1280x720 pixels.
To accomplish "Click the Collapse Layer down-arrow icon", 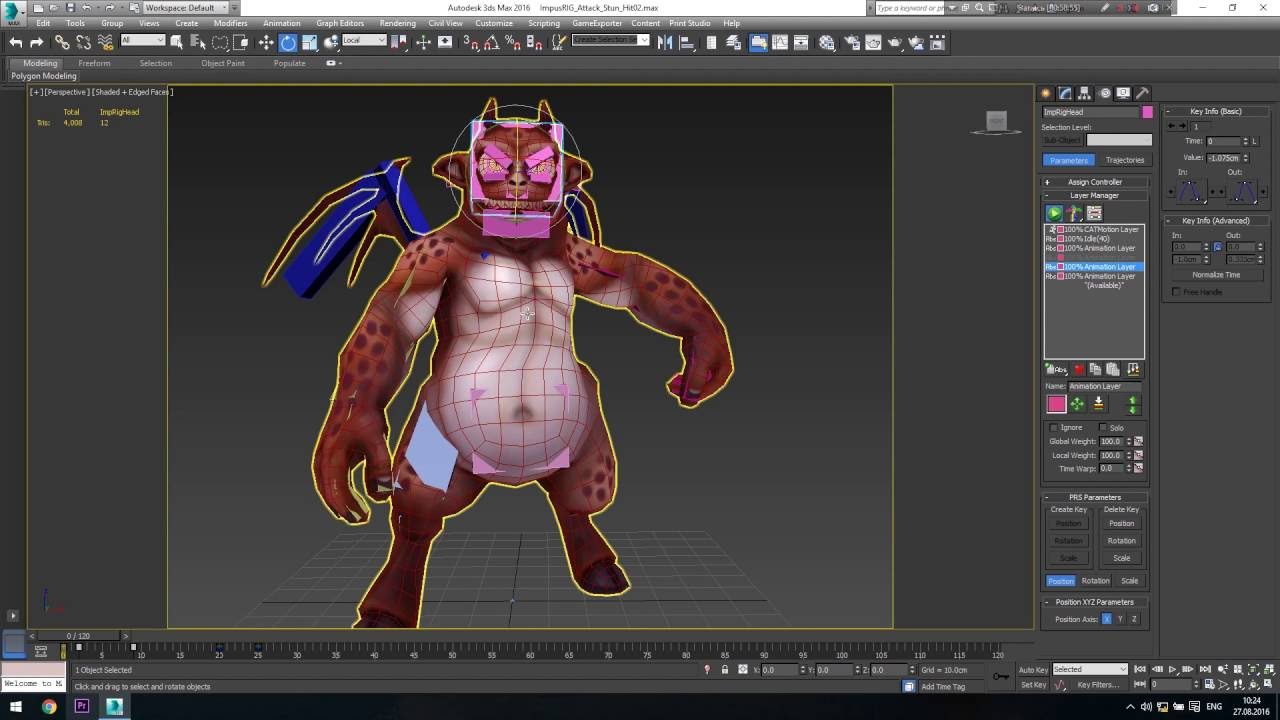I will click(x=1098, y=404).
